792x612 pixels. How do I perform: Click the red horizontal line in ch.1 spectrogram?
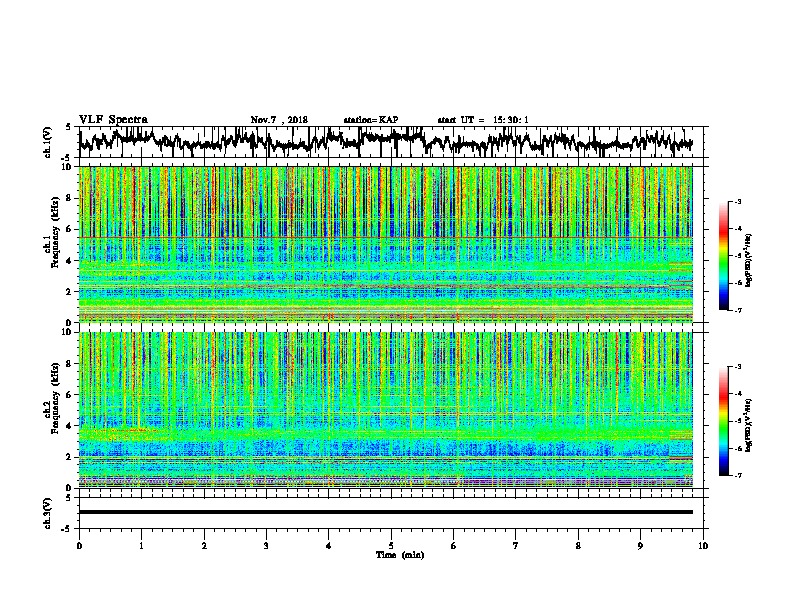click(x=385, y=237)
